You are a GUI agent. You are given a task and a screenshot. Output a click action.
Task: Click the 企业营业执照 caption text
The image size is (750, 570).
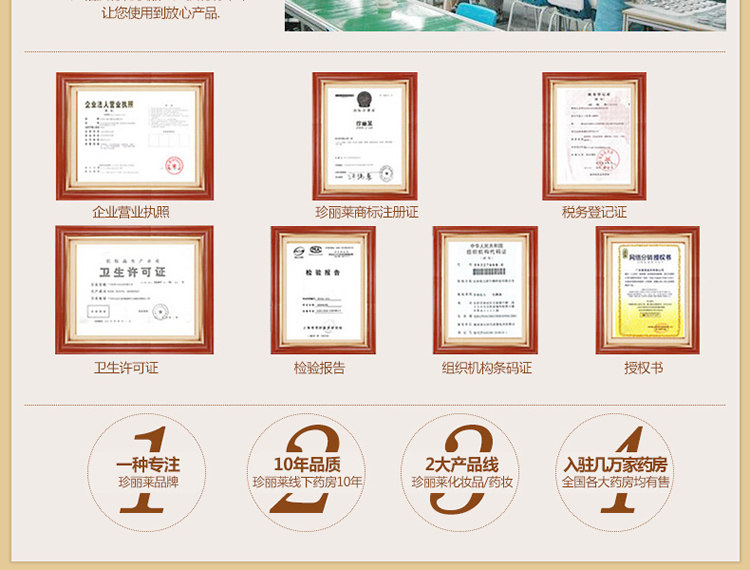click(x=131, y=212)
